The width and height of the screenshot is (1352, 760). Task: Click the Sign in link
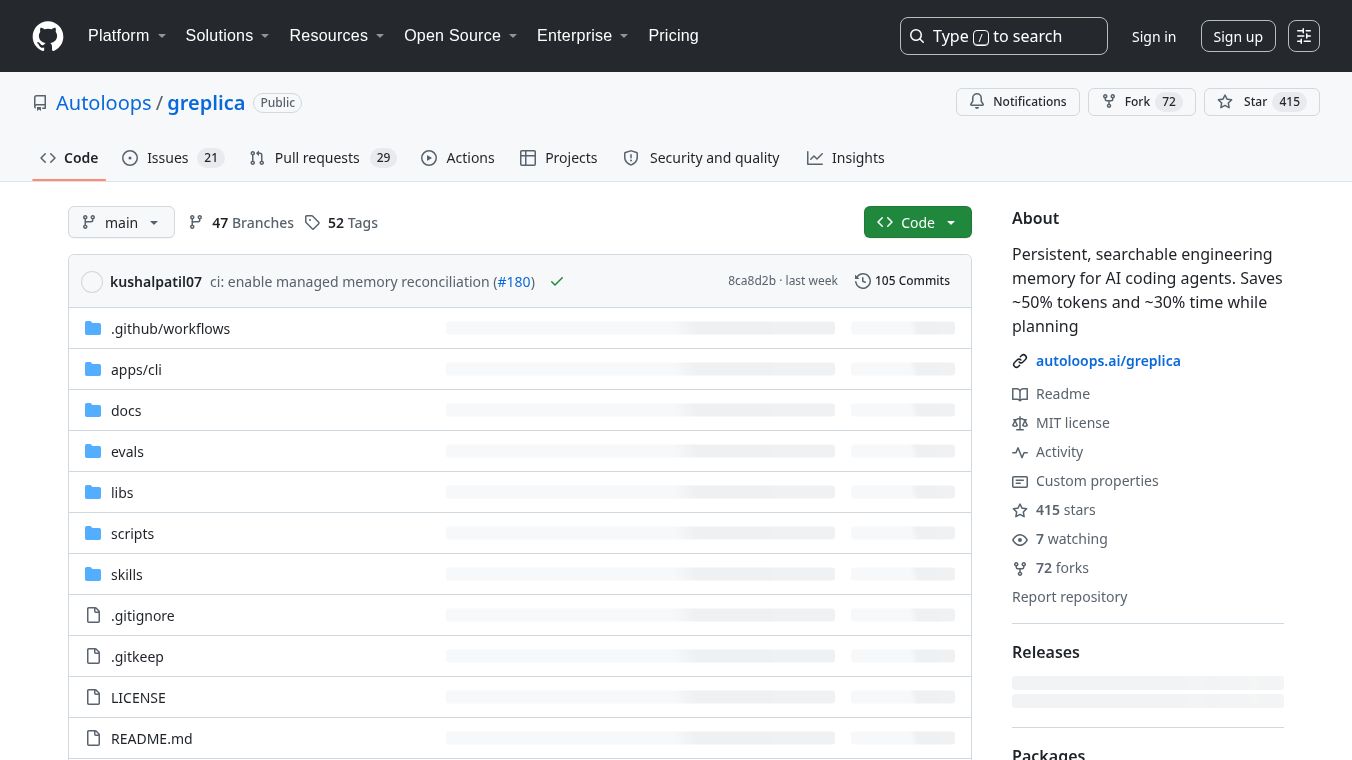click(x=1154, y=36)
